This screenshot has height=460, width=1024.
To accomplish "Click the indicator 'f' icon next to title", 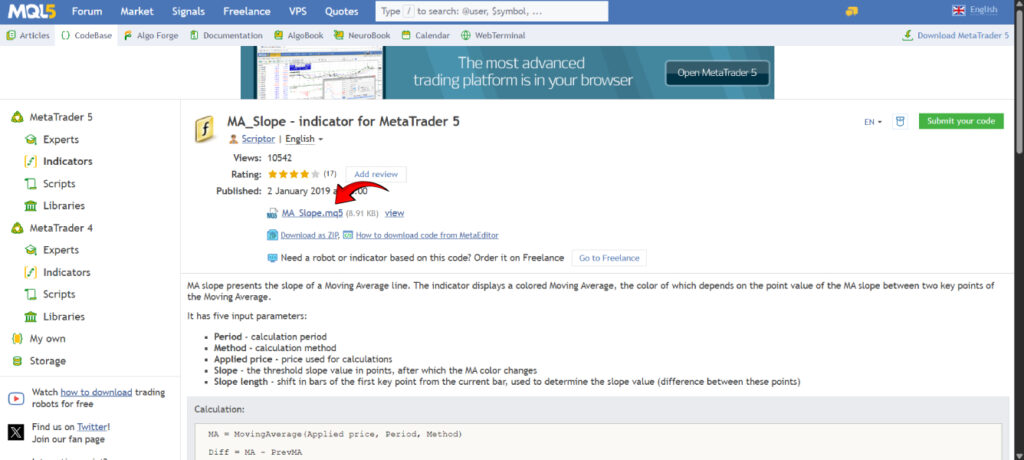I will 205,130.
